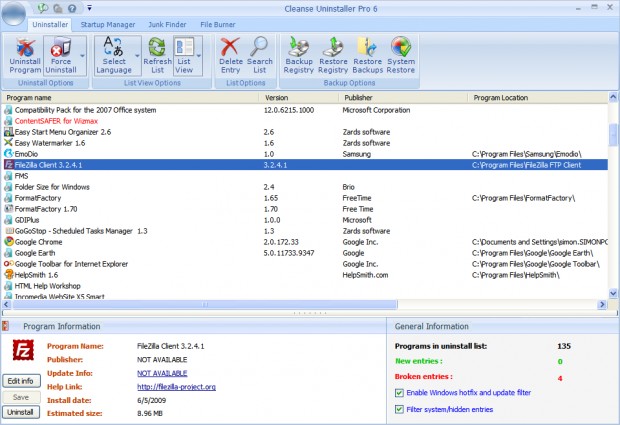Image resolution: width=620 pixels, height=425 pixels.
Task: Select the FileZilla Client 3.2.4.1 row
Action: click(x=305, y=165)
